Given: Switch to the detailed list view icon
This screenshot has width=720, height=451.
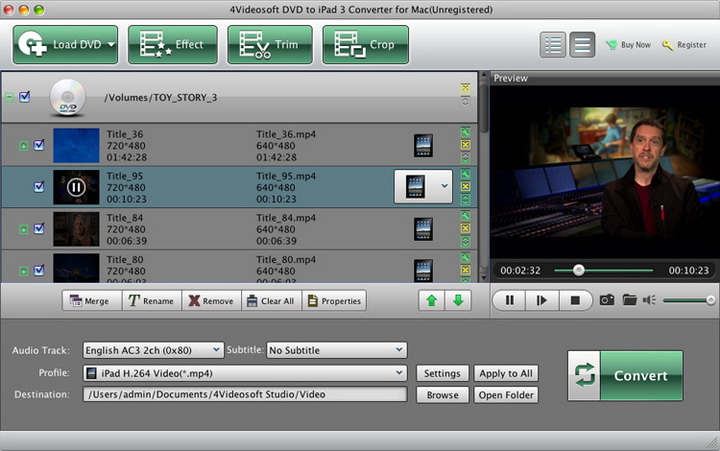Looking at the screenshot, I should (553, 45).
